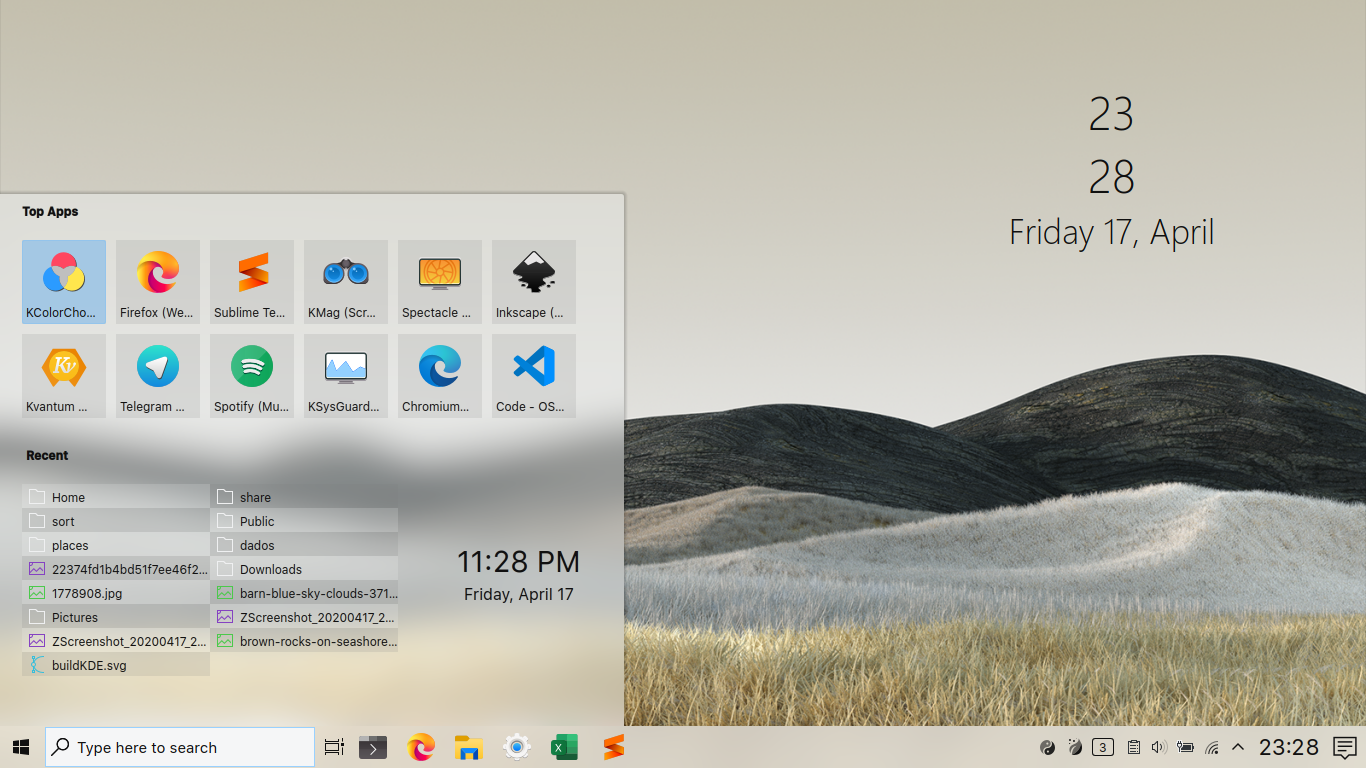Click battery status tray icon
The width and height of the screenshot is (1366, 768).
[1186, 747]
